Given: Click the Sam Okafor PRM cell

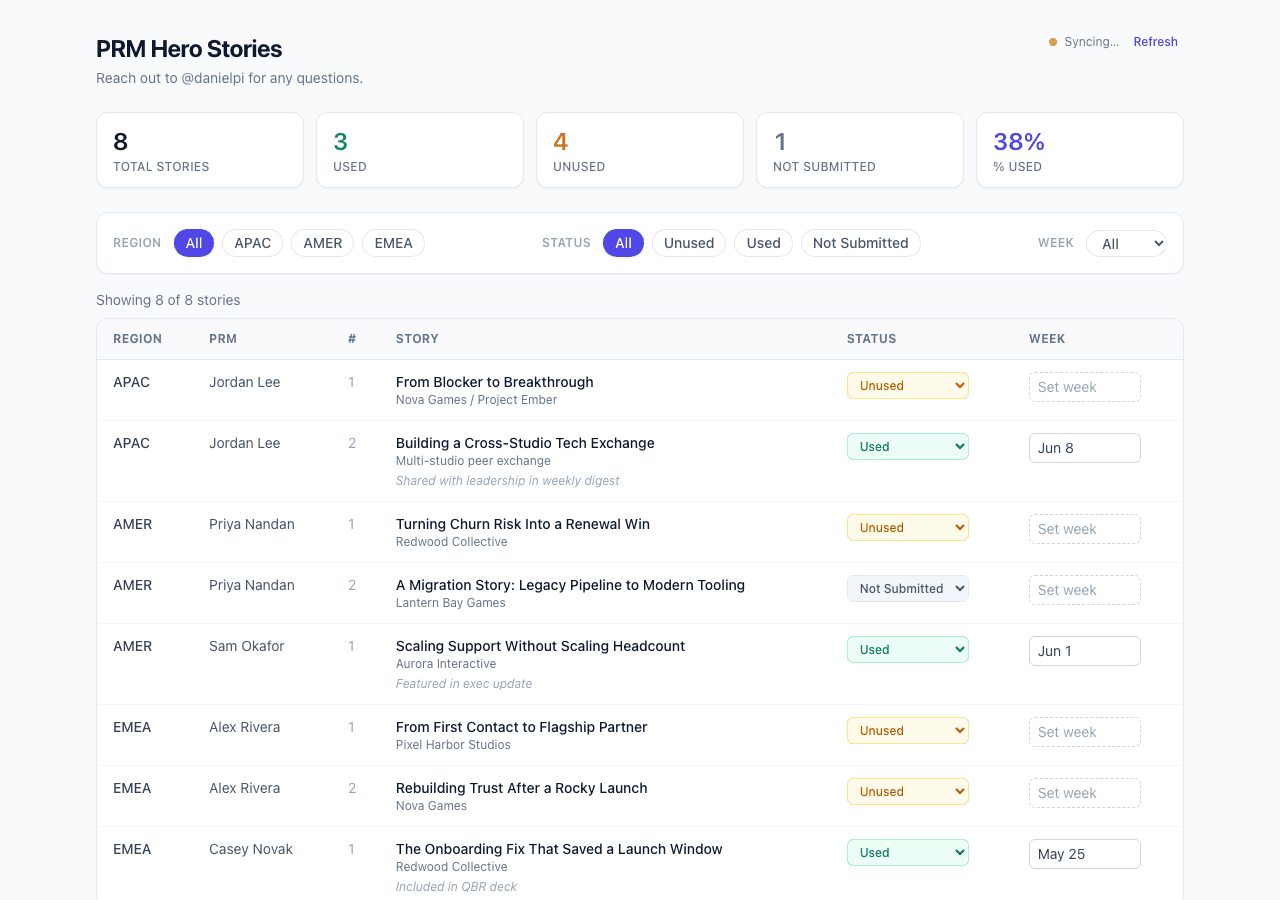Looking at the screenshot, I should coord(247,646).
